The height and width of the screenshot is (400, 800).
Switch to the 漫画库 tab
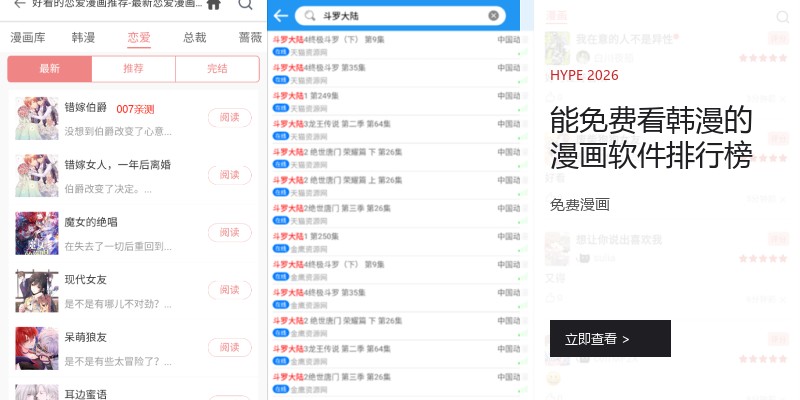coord(28,37)
